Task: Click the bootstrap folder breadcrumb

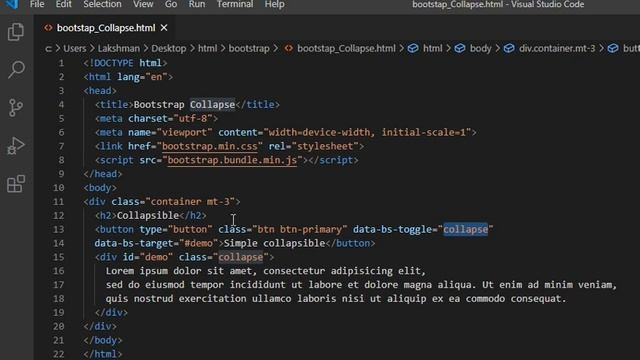Action: coord(249,49)
